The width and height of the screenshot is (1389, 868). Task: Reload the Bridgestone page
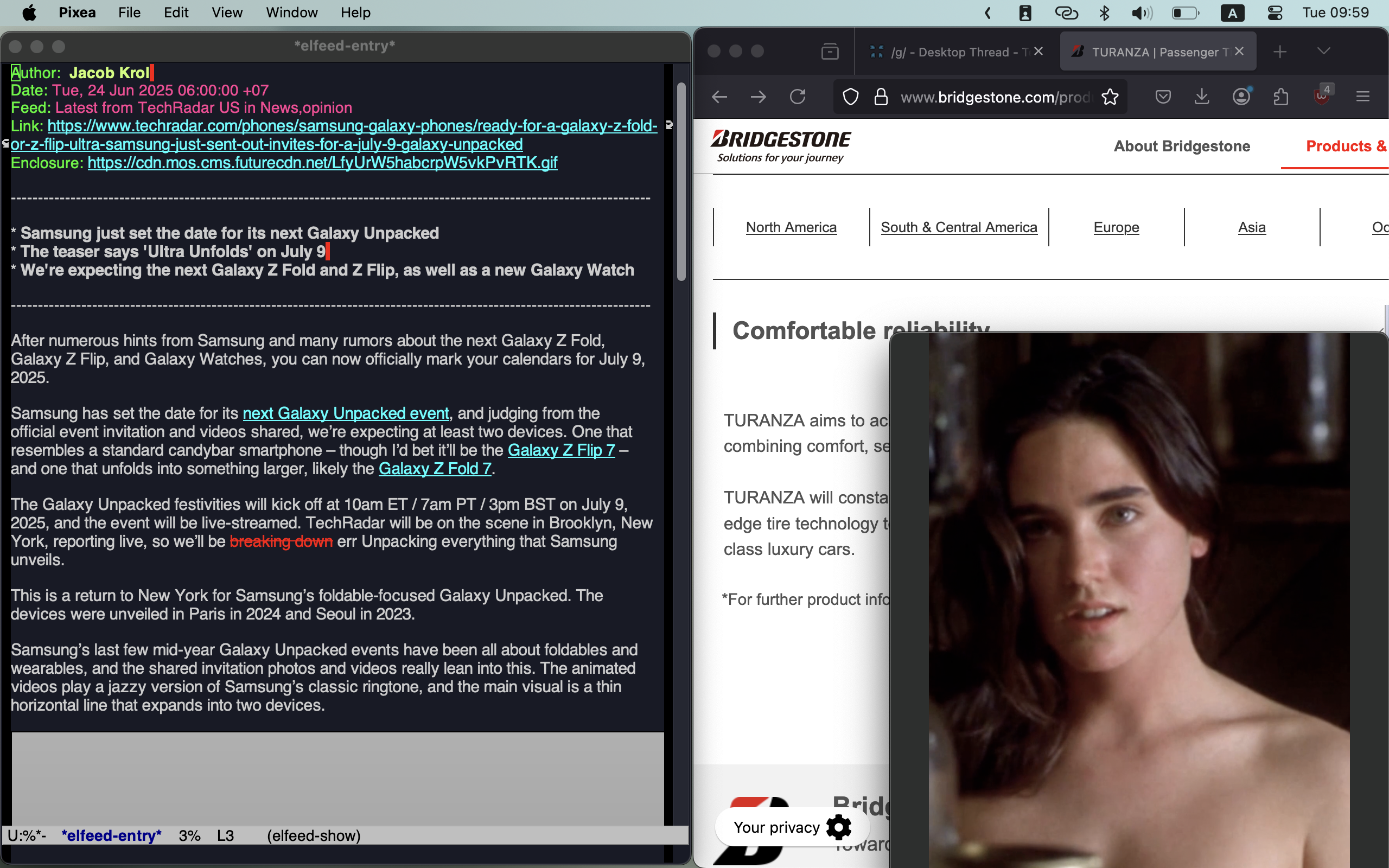pos(798,97)
